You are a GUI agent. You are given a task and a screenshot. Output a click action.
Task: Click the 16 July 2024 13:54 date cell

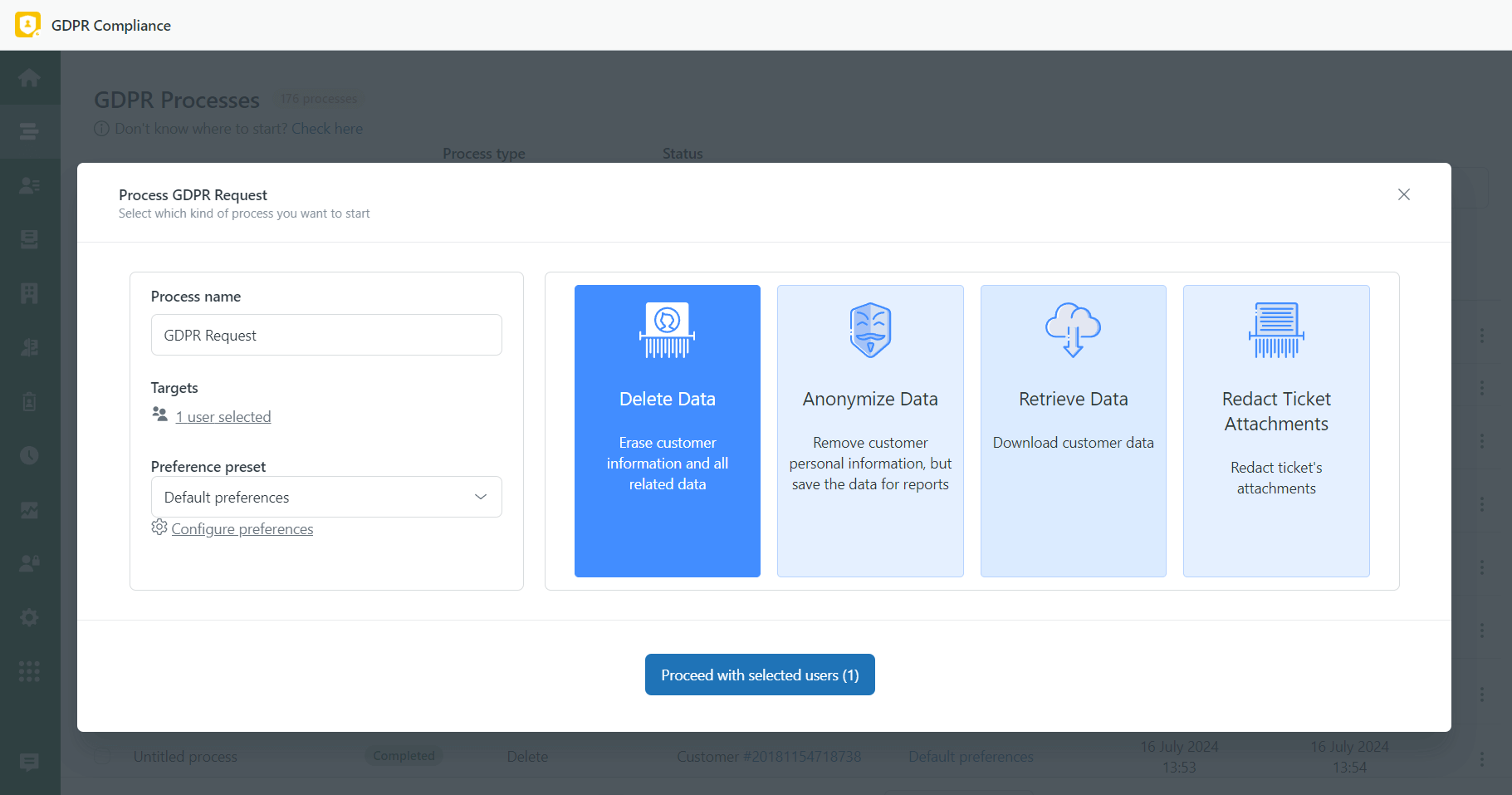(1349, 757)
